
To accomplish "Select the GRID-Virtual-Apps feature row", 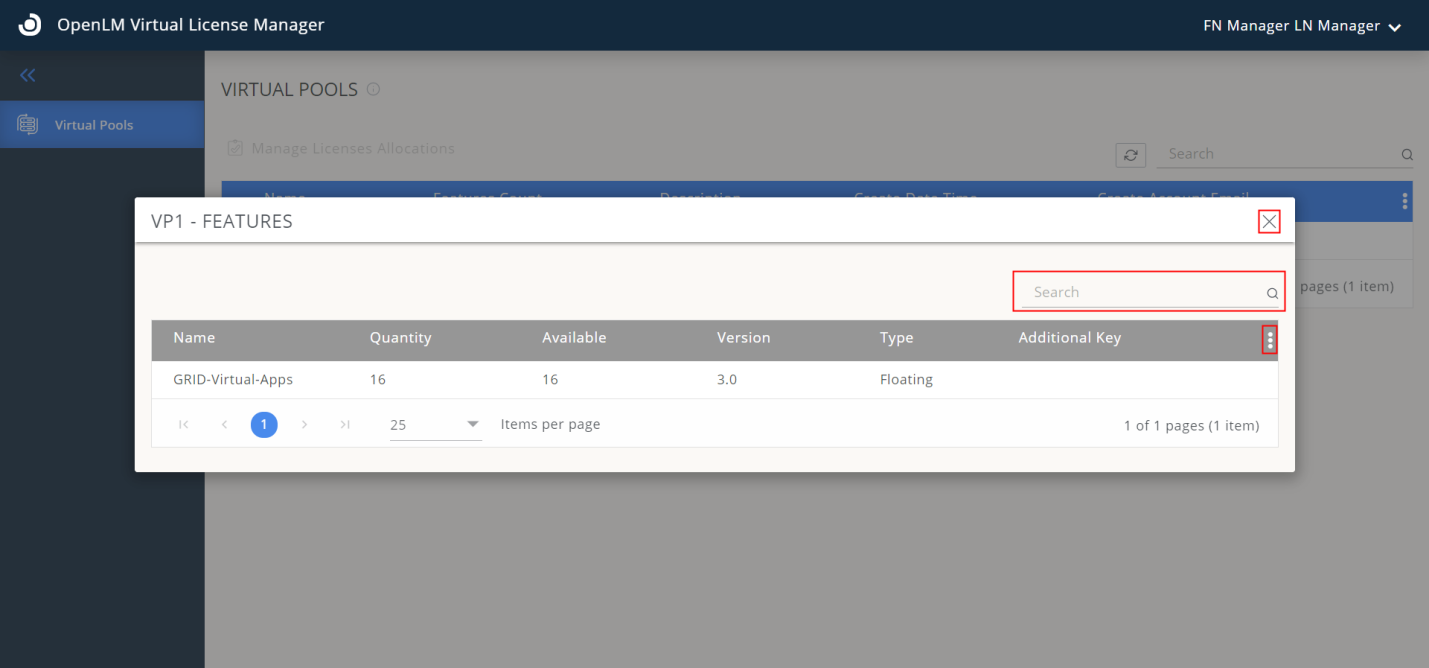I will (233, 380).
